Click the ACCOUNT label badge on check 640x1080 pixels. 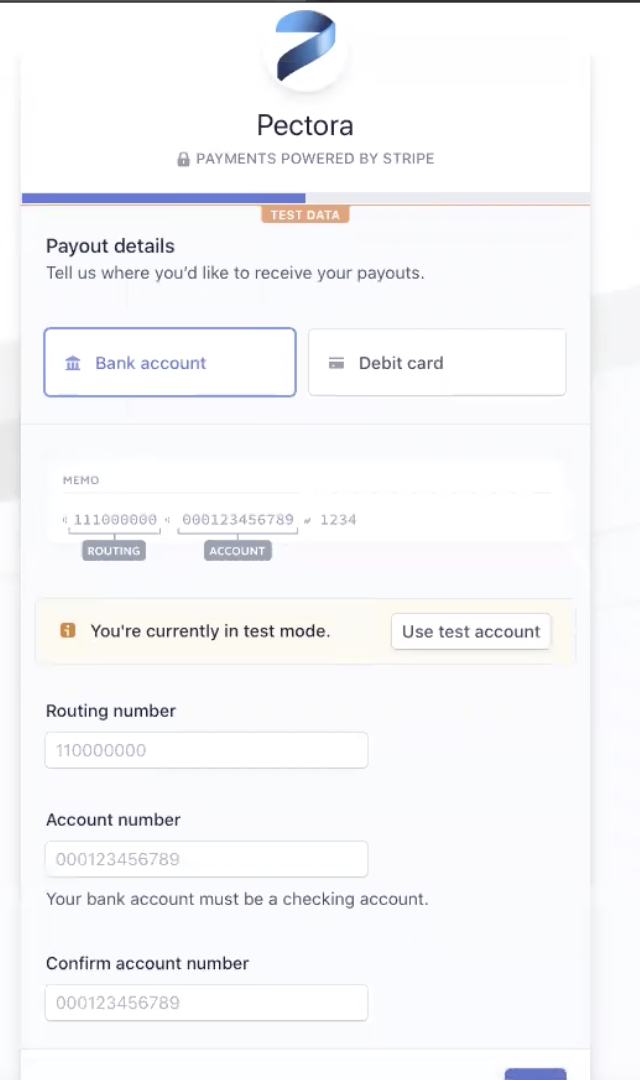click(x=238, y=550)
